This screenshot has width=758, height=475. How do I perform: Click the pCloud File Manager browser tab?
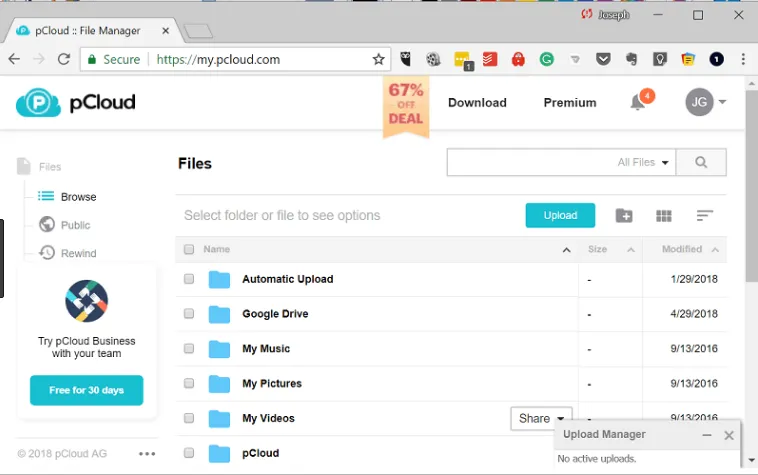click(x=92, y=30)
